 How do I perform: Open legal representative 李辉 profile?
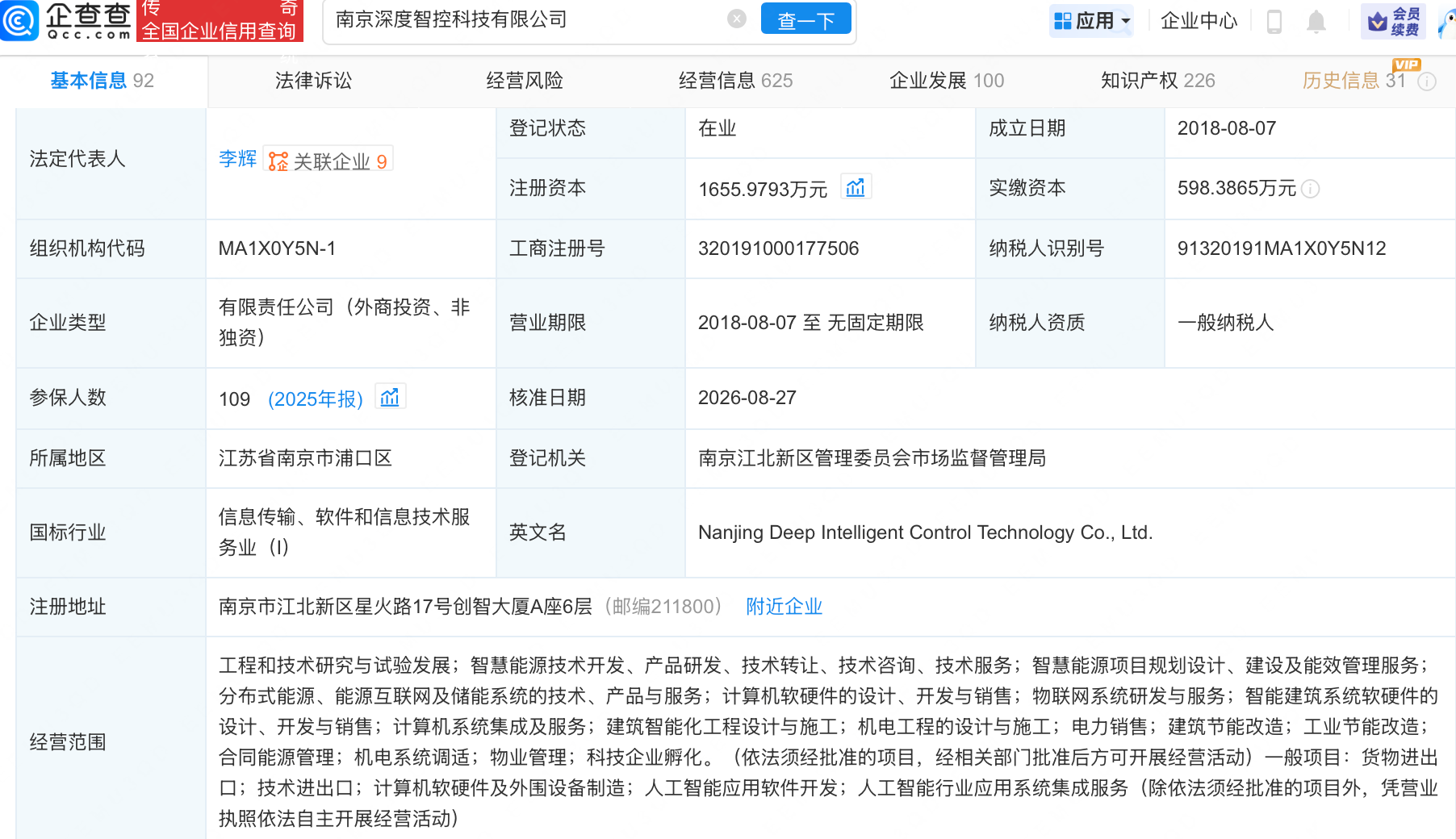[x=237, y=159]
